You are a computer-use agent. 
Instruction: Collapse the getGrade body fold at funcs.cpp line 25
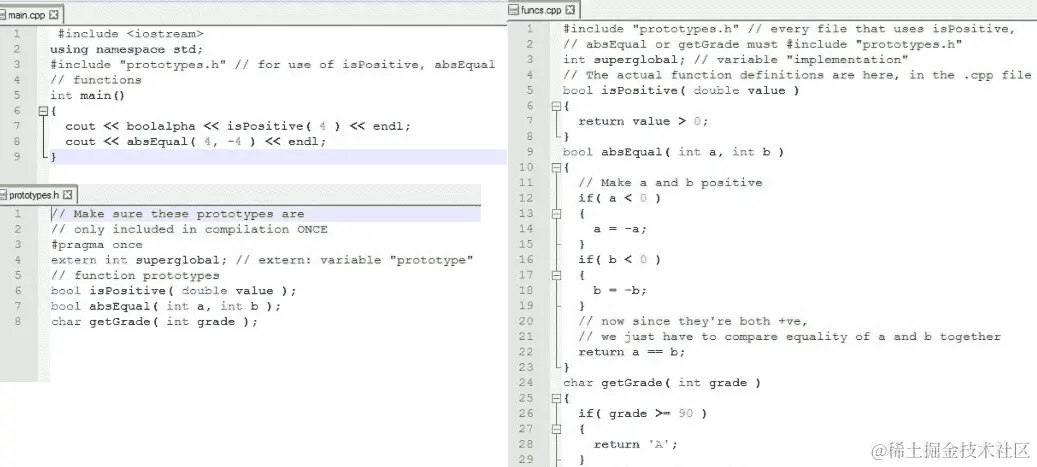pyautogui.click(x=556, y=398)
